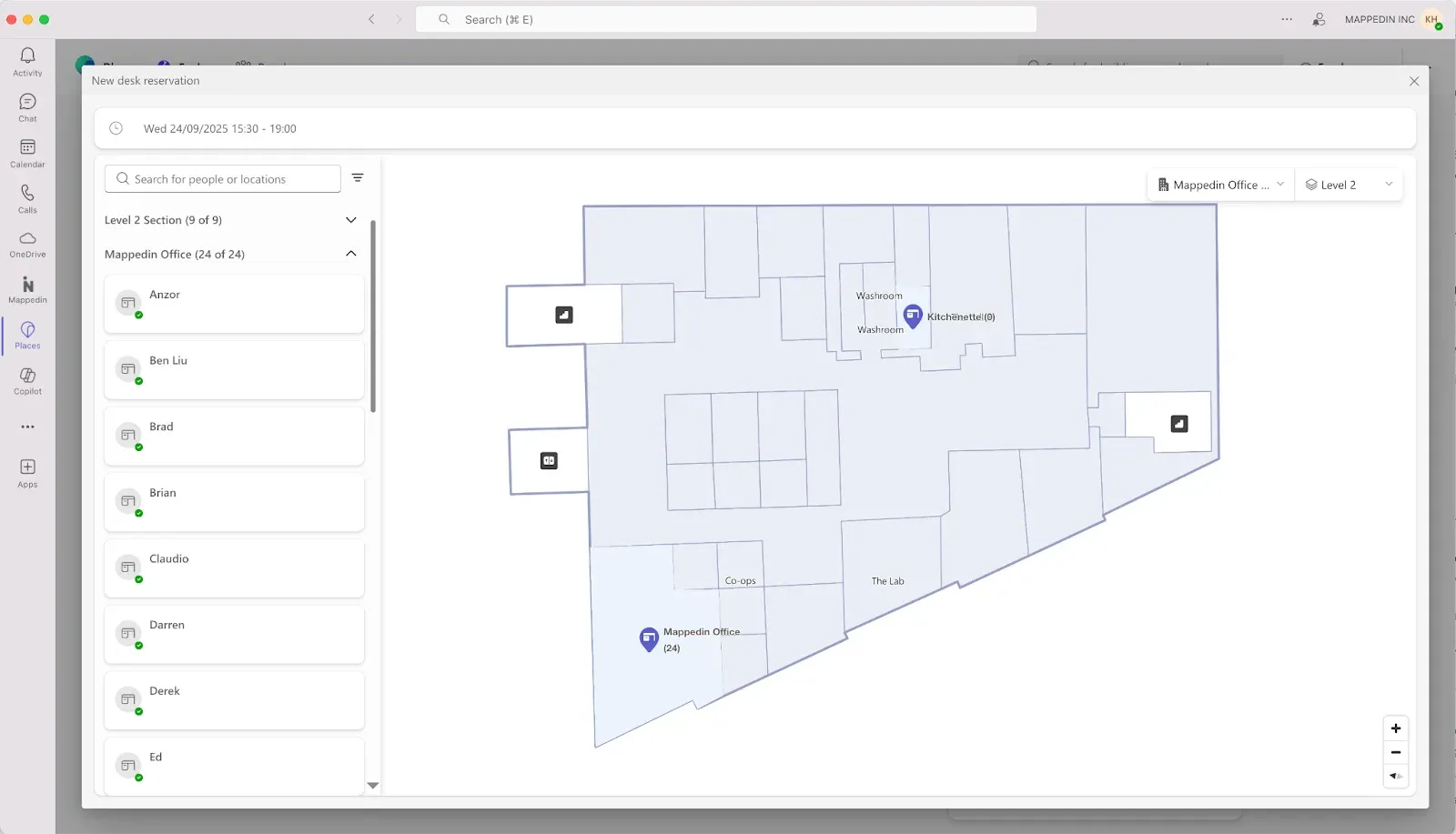Click the MAPPEDIN INC organization name
The width and height of the screenshot is (1456, 834).
tap(1380, 19)
